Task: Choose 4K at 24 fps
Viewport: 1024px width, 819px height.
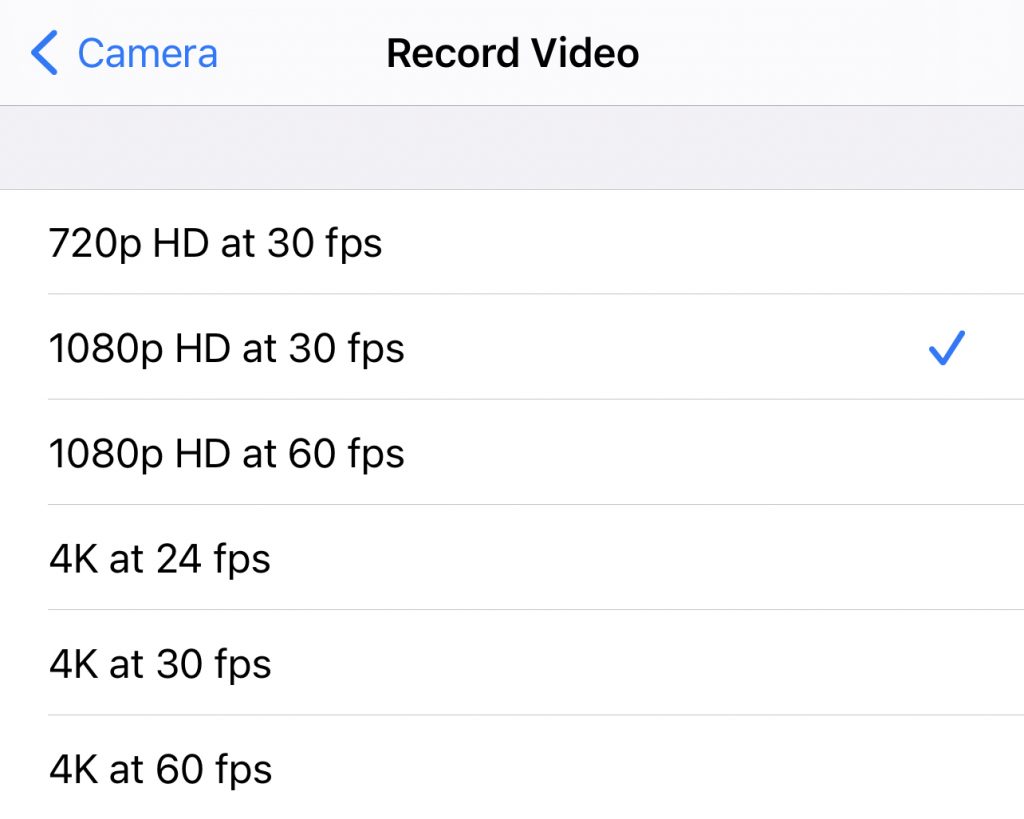Action: 512,557
